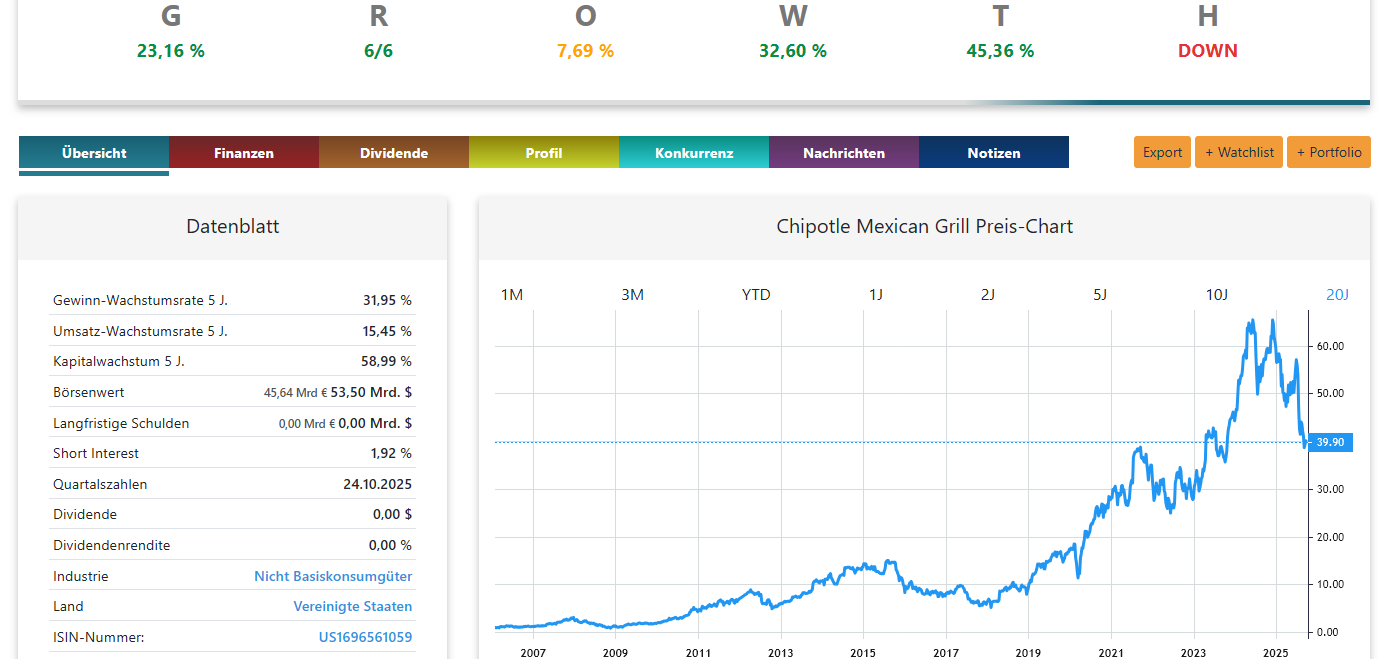This screenshot has width=1387, height=659.
Task: Select the Profil tab
Action: pyautogui.click(x=544, y=153)
